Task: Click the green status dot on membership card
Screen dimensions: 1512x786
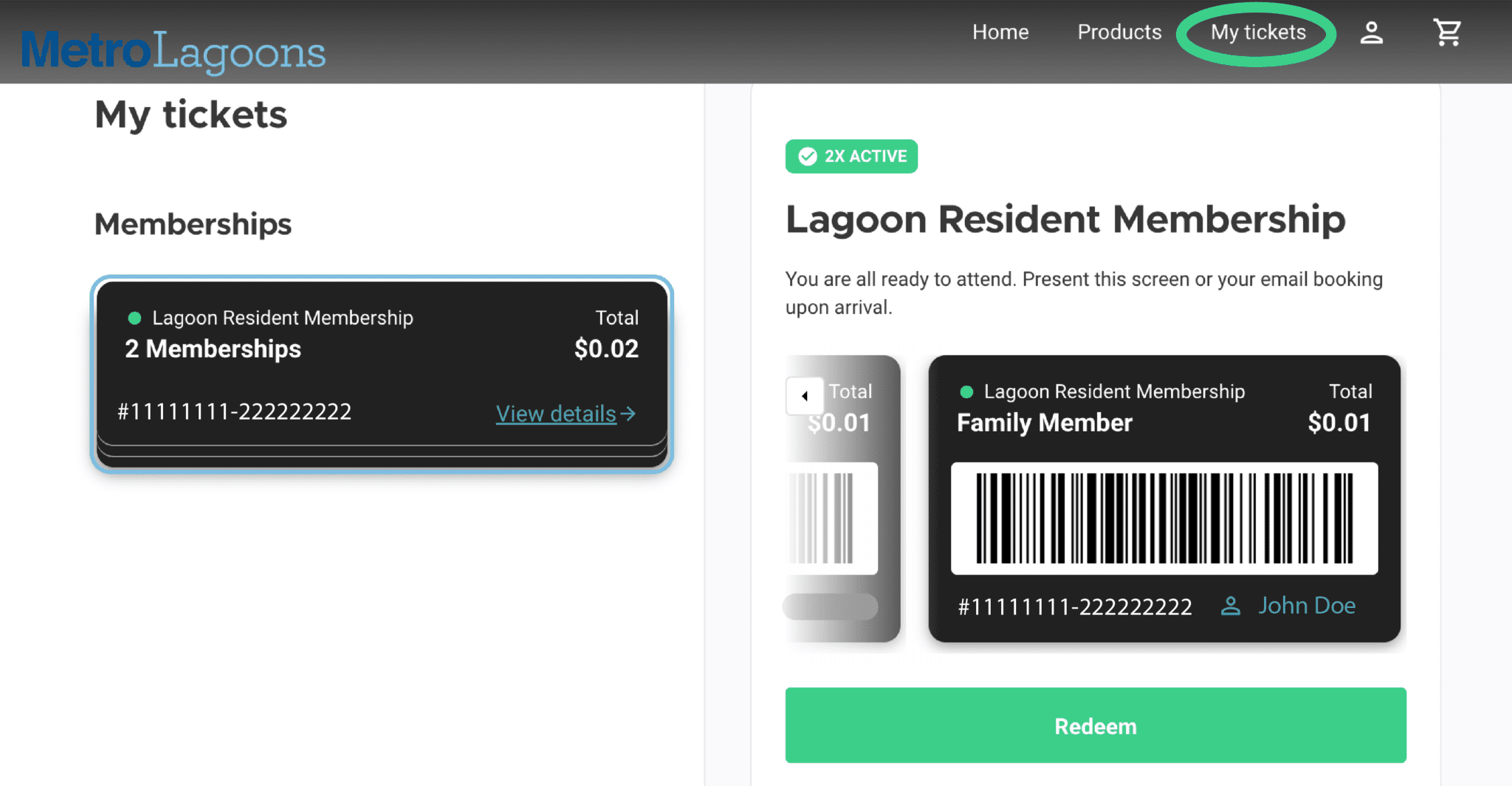Action: pyautogui.click(x=134, y=318)
